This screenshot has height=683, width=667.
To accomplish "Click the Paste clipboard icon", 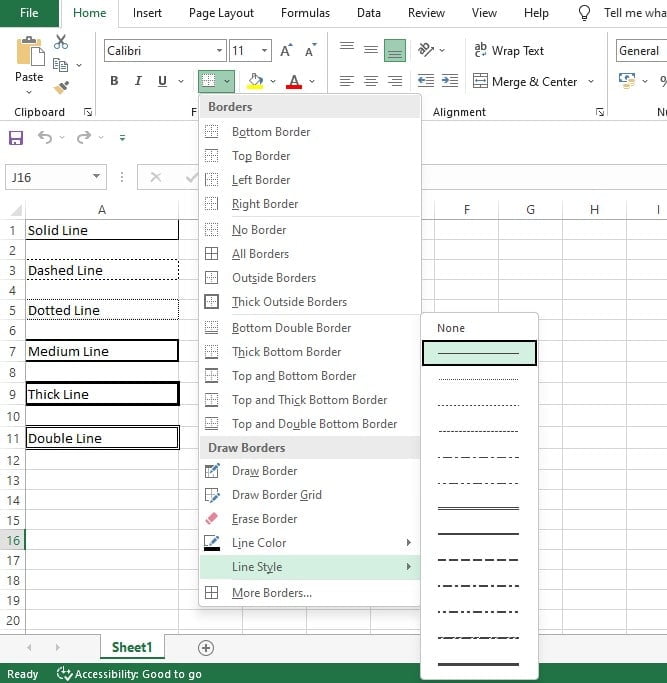I will 30,51.
